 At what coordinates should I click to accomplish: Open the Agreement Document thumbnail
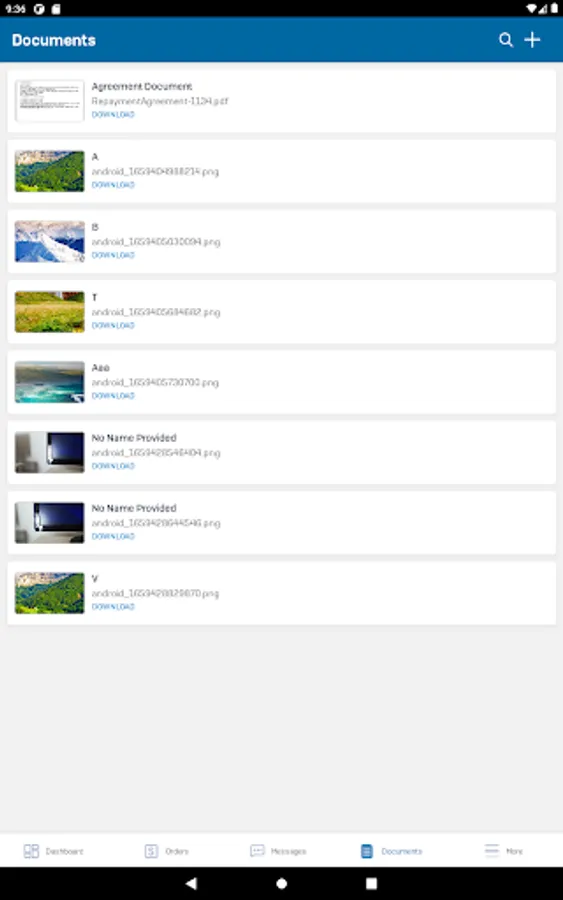pos(49,101)
